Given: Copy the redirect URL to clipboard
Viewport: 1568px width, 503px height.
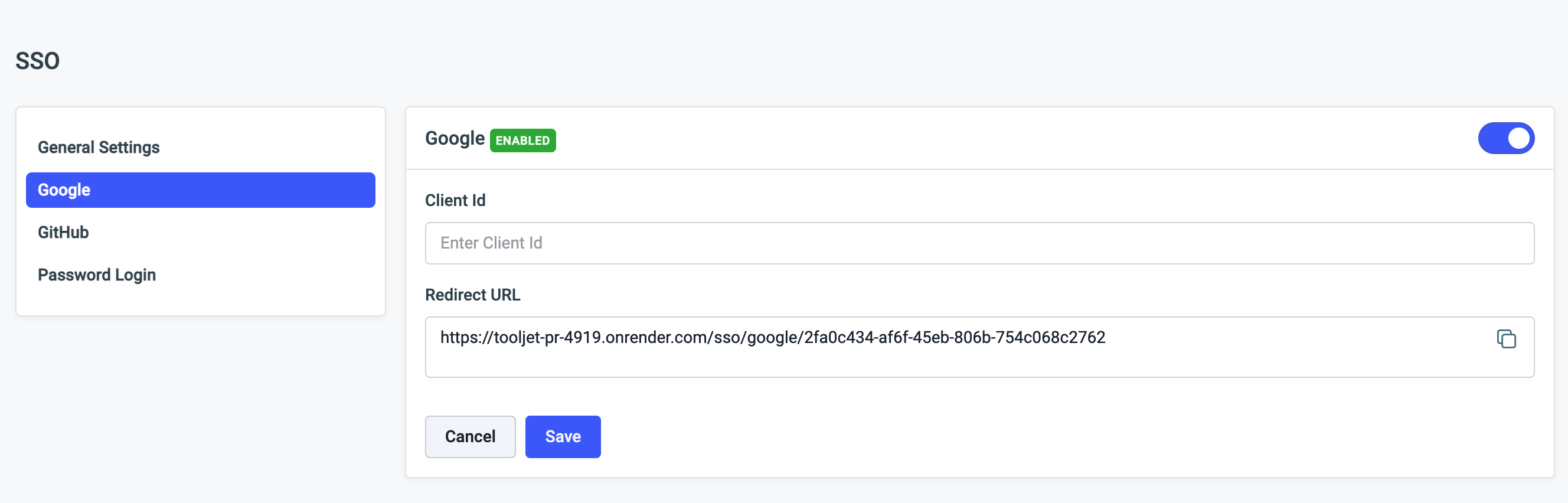Looking at the screenshot, I should tap(1506, 339).
